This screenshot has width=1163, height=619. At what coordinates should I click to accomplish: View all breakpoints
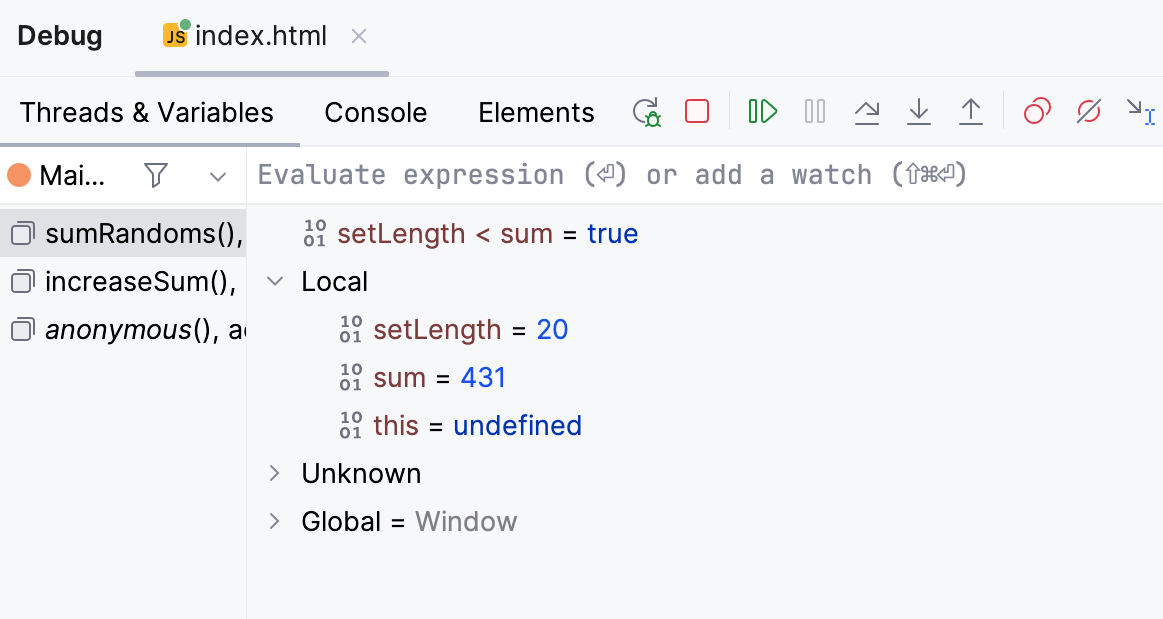[x=1037, y=111]
